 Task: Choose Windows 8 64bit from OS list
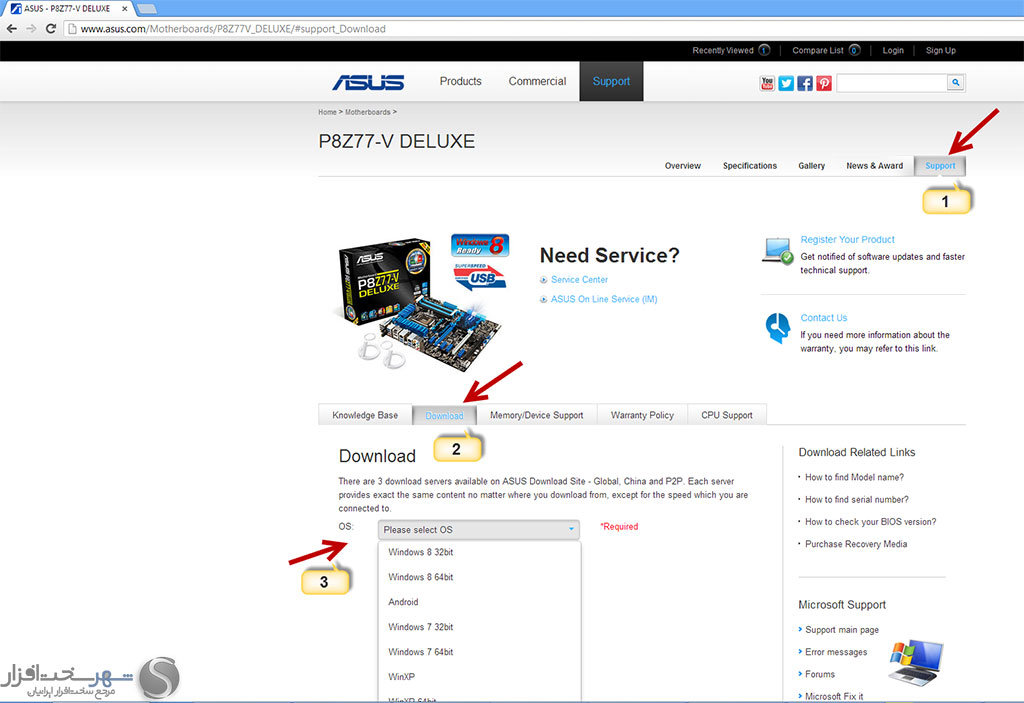(421, 577)
